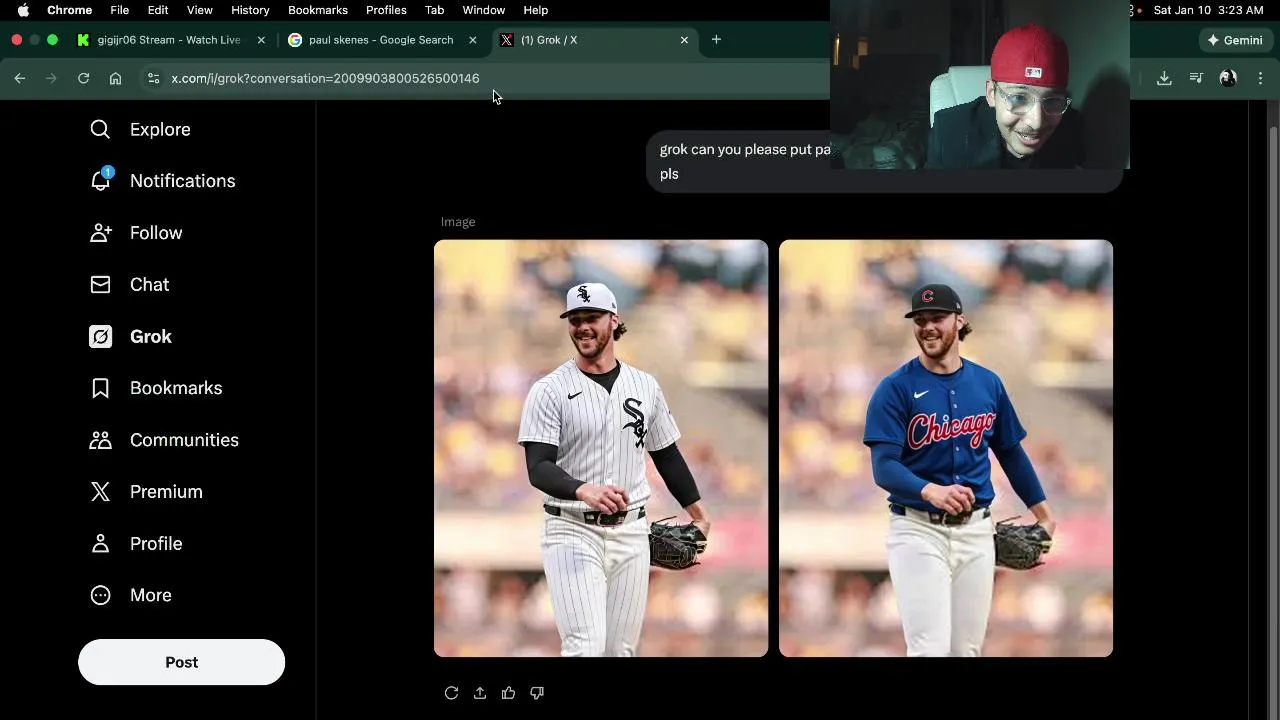Open the Apple menu
This screenshot has height=720, width=1280.
point(23,10)
